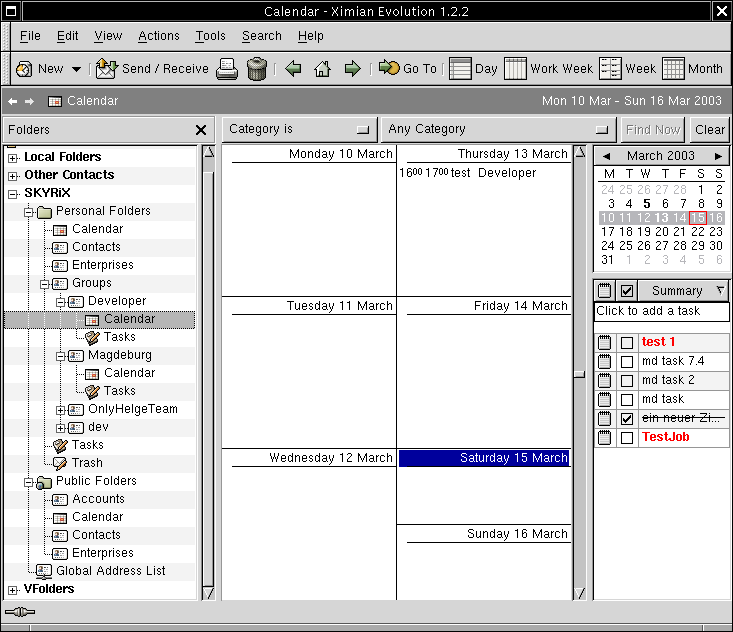Select Saturday 15 March day header
This screenshot has height=632, width=733.
[484, 458]
